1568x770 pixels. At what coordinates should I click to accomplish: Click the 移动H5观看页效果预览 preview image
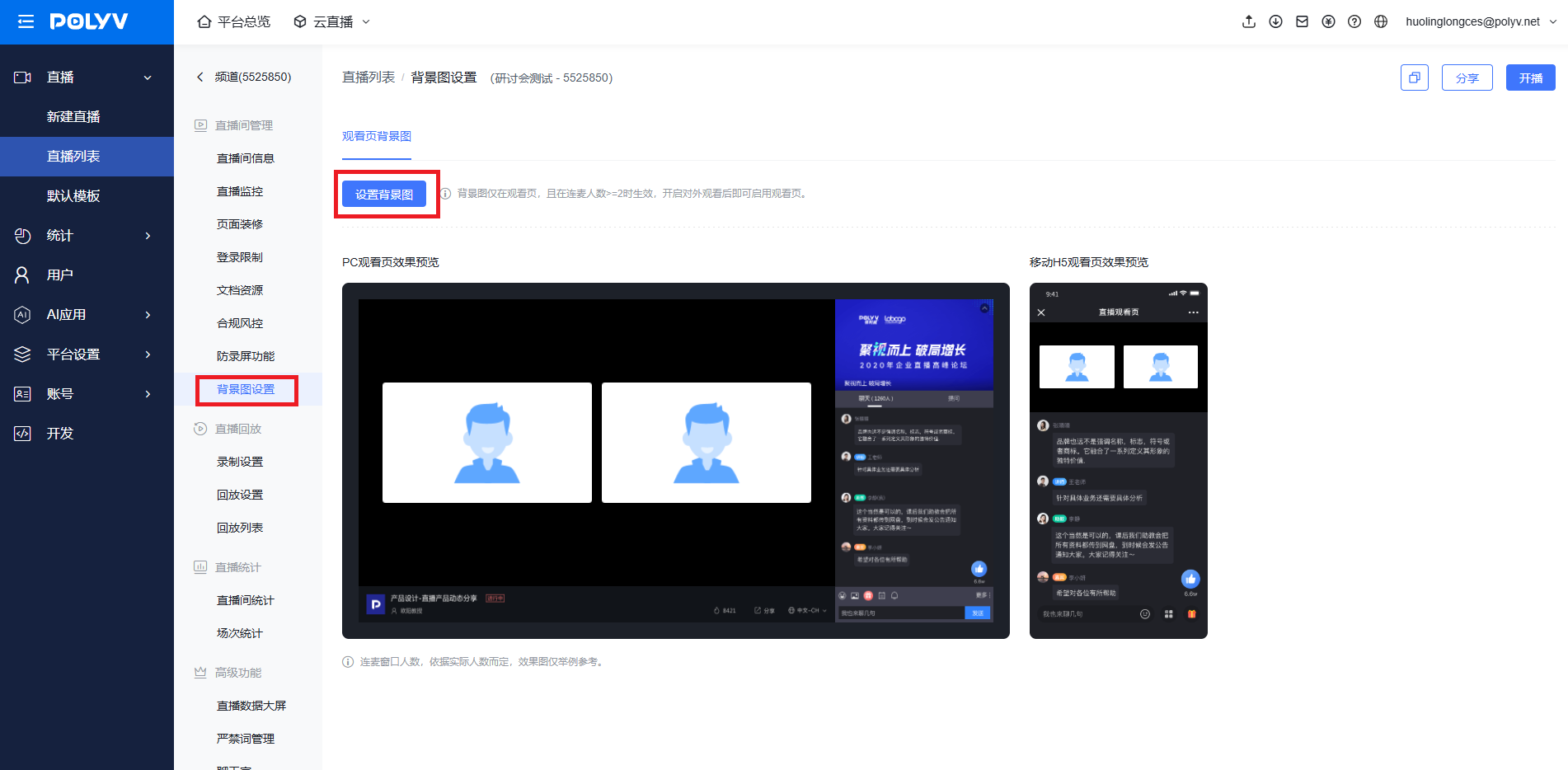1119,461
